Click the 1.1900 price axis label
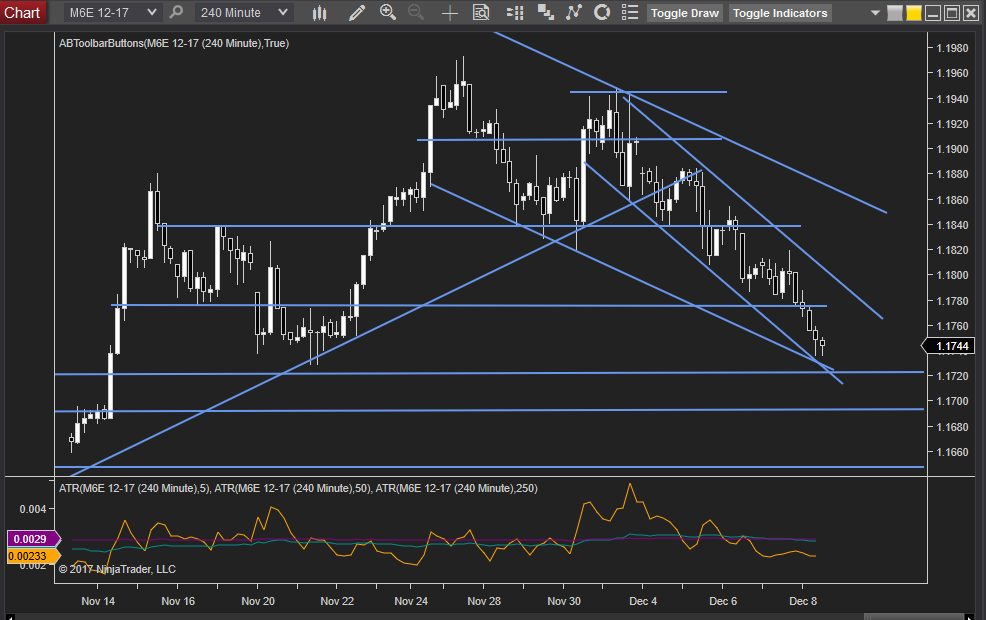This screenshot has height=620, width=986. (952, 150)
